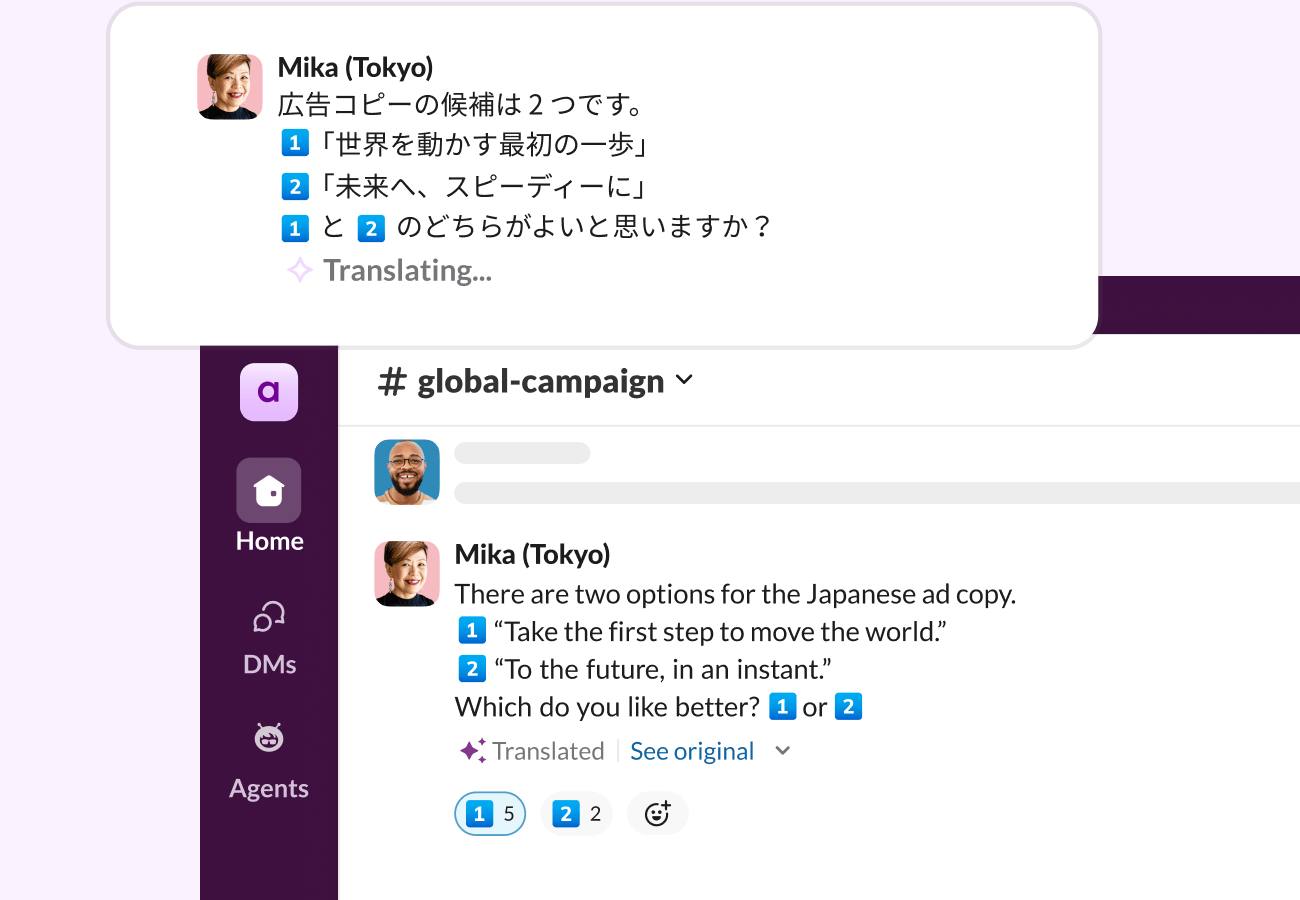1300x900 pixels.
Task: Toggle the number 1 emoji reaction
Action: 489,813
